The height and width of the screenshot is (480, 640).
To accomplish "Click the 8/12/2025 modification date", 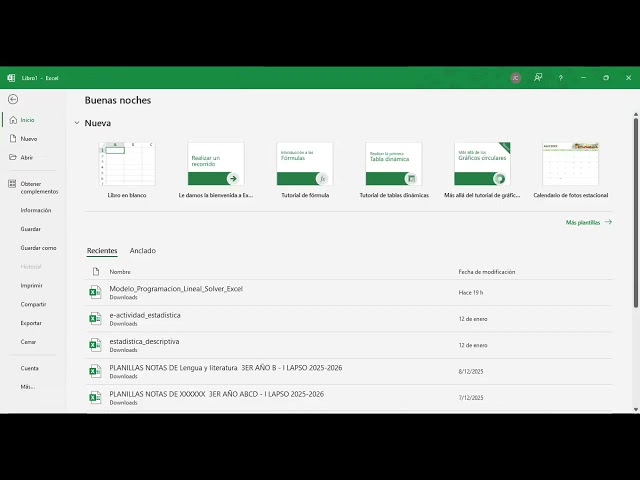I will click(x=471, y=371).
